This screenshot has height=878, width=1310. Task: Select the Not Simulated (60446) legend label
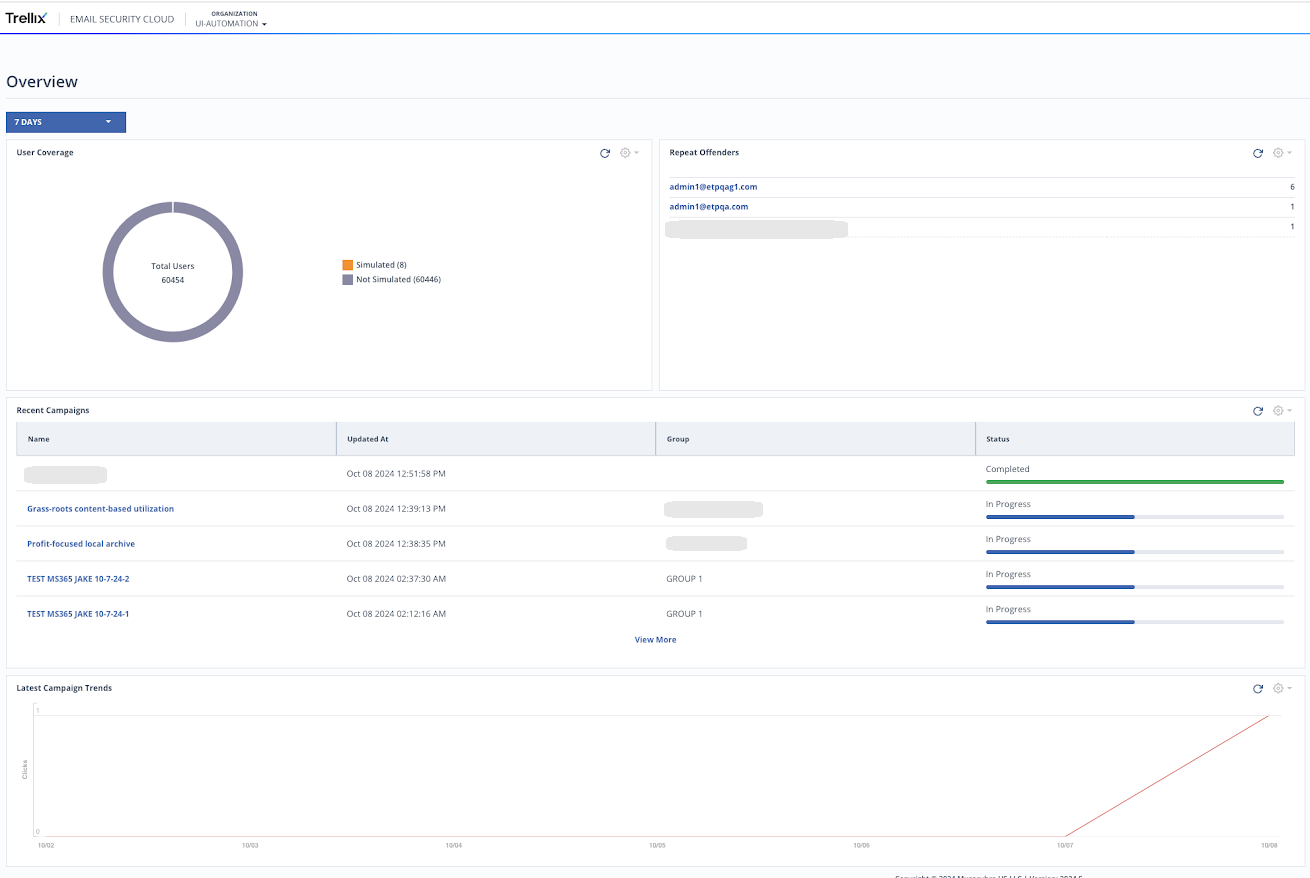pos(398,280)
